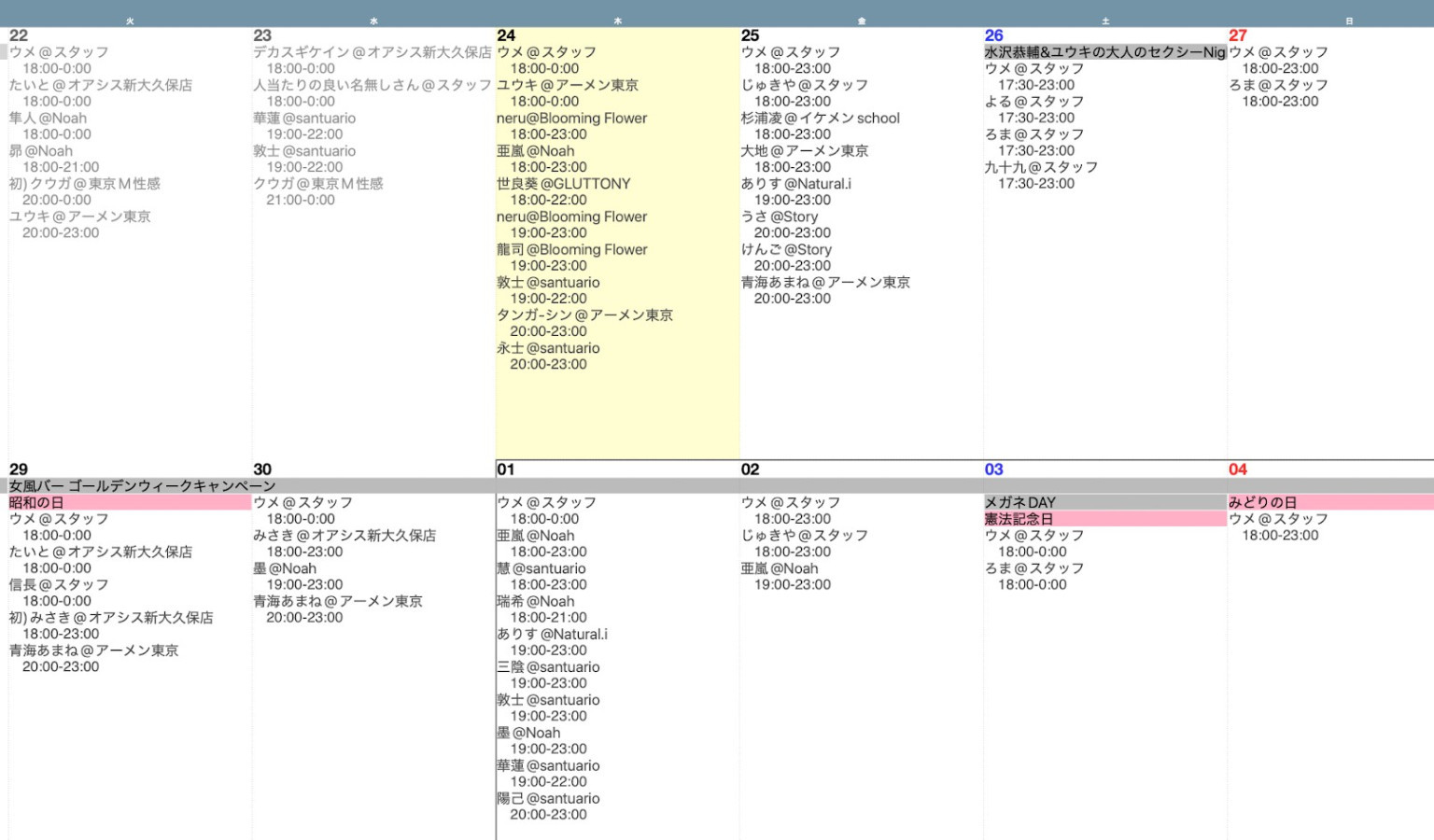The width and height of the screenshot is (1434, 840).
Task: Open みさき@オアシス新大久保店 on the 30th
Action: point(344,536)
